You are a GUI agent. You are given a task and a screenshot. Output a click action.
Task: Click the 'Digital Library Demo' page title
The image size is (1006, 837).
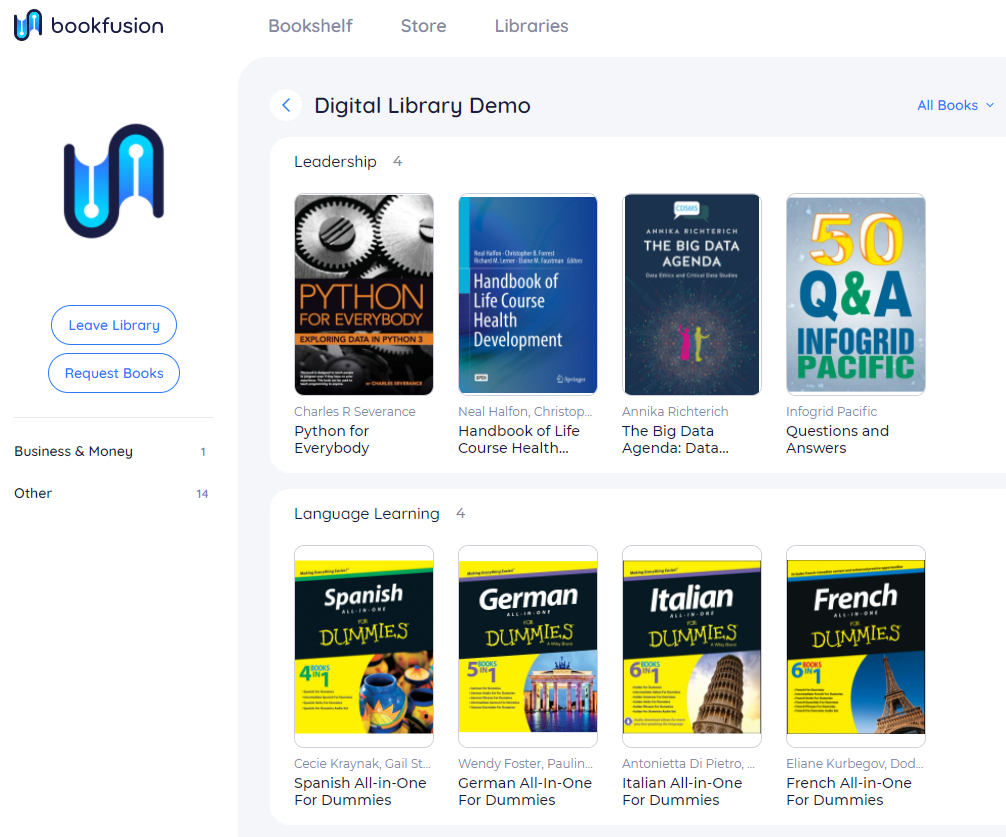pos(422,105)
